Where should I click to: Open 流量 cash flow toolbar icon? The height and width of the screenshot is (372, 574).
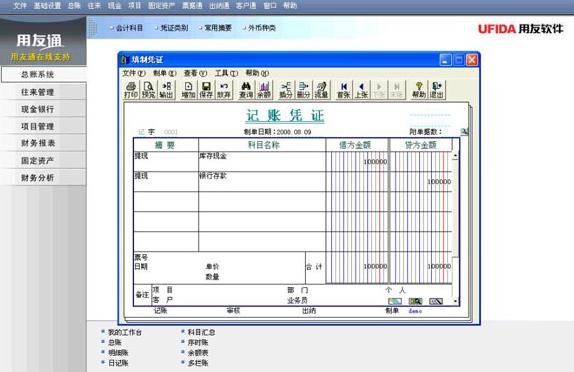tap(321, 90)
